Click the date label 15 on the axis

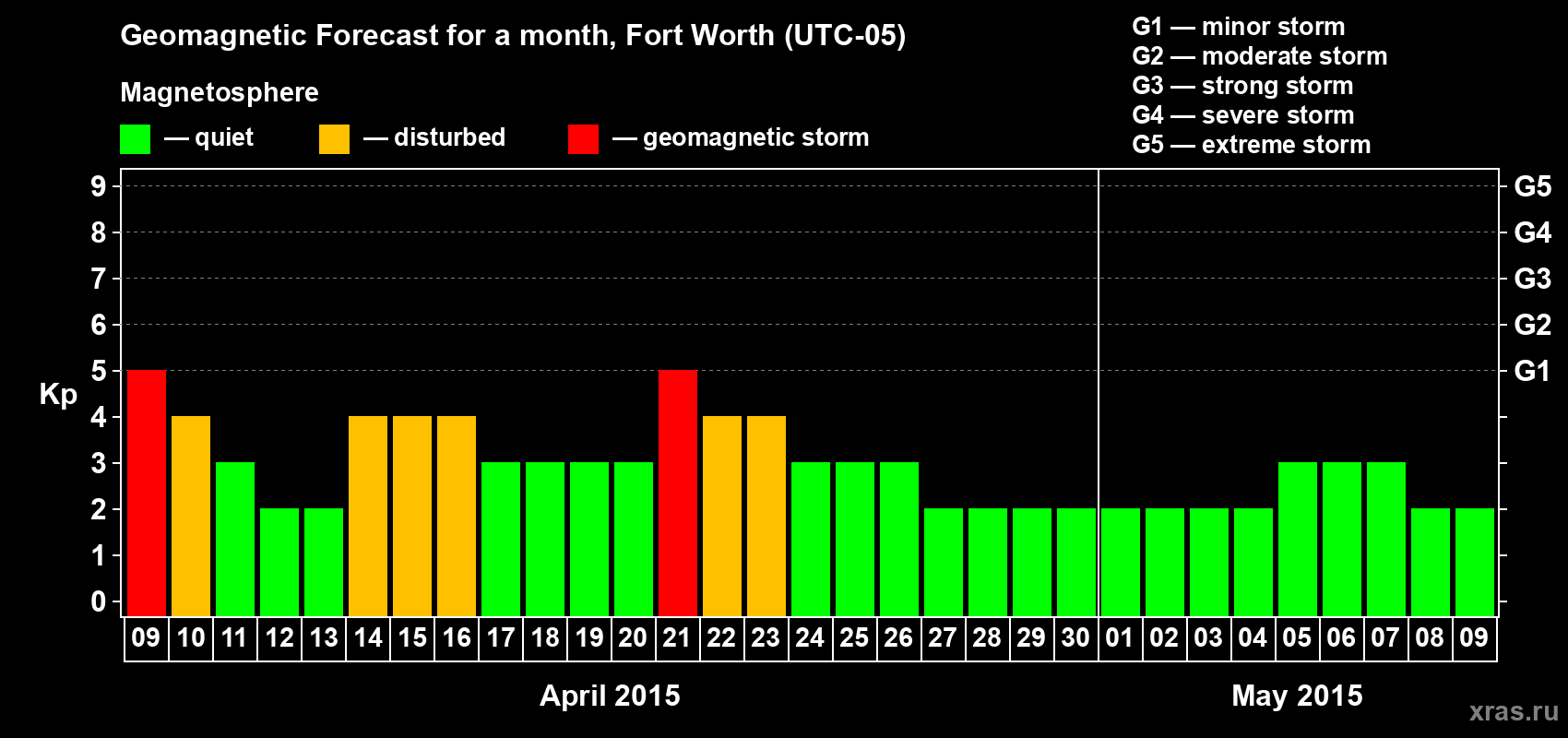click(412, 637)
